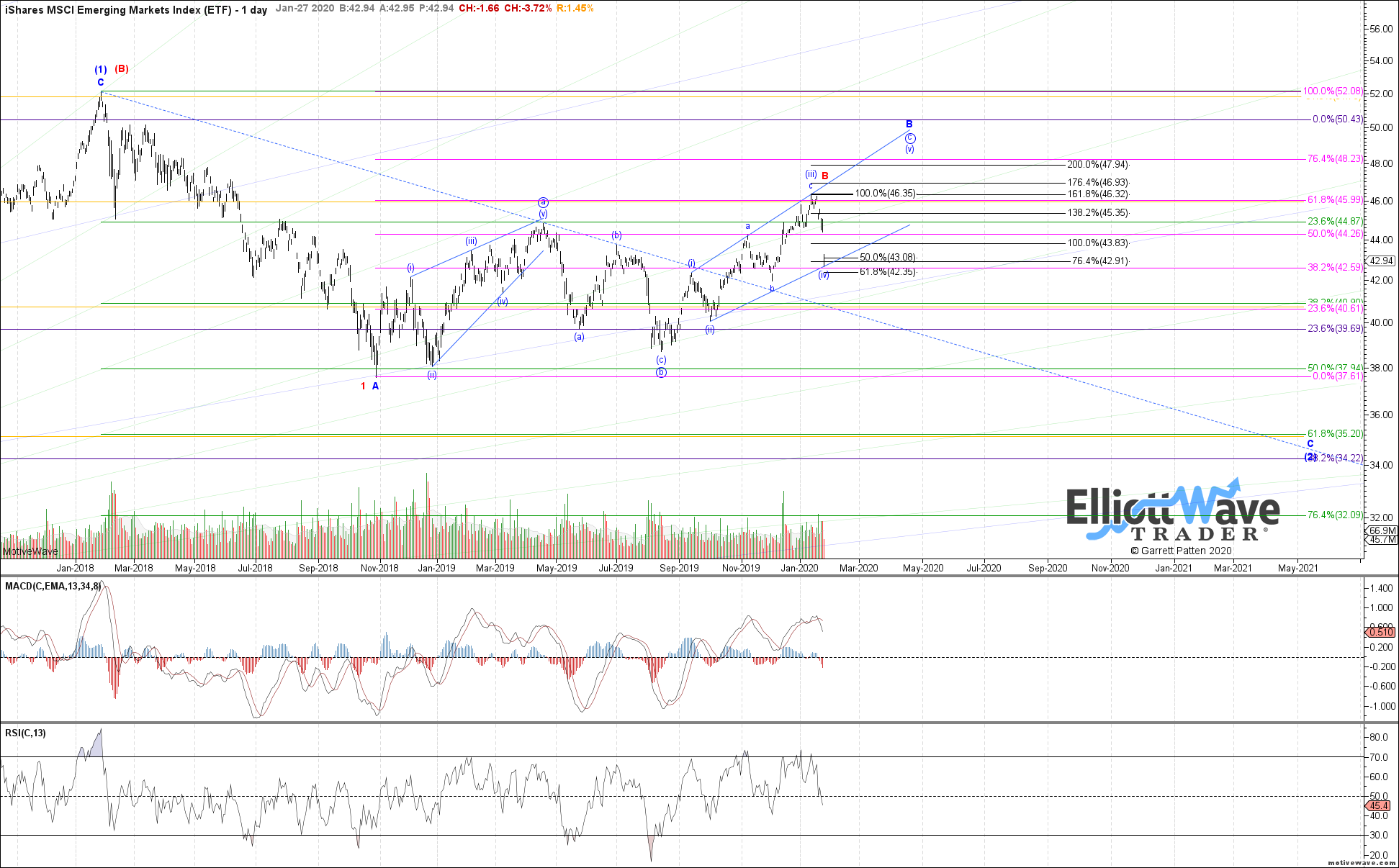Select the red 1 wave label at Nov 2018 low
The height and width of the screenshot is (868, 1399).
364,386
